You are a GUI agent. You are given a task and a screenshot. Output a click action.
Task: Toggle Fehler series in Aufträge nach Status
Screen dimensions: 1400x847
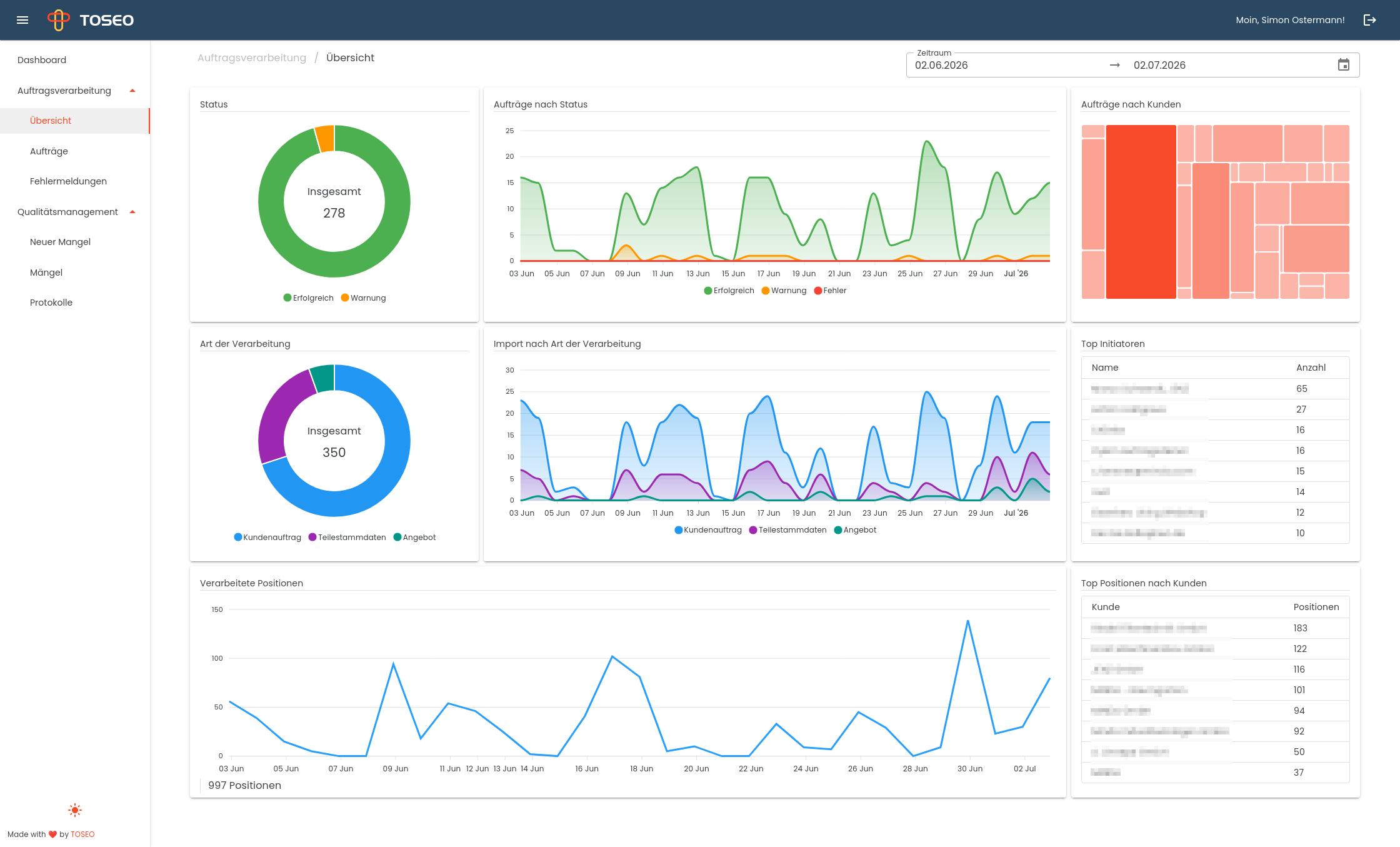coord(830,291)
